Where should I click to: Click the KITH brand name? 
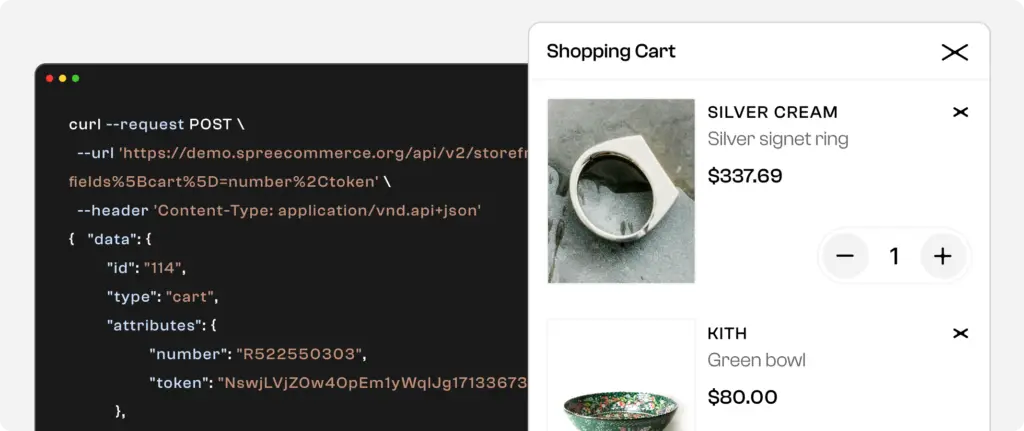click(727, 333)
